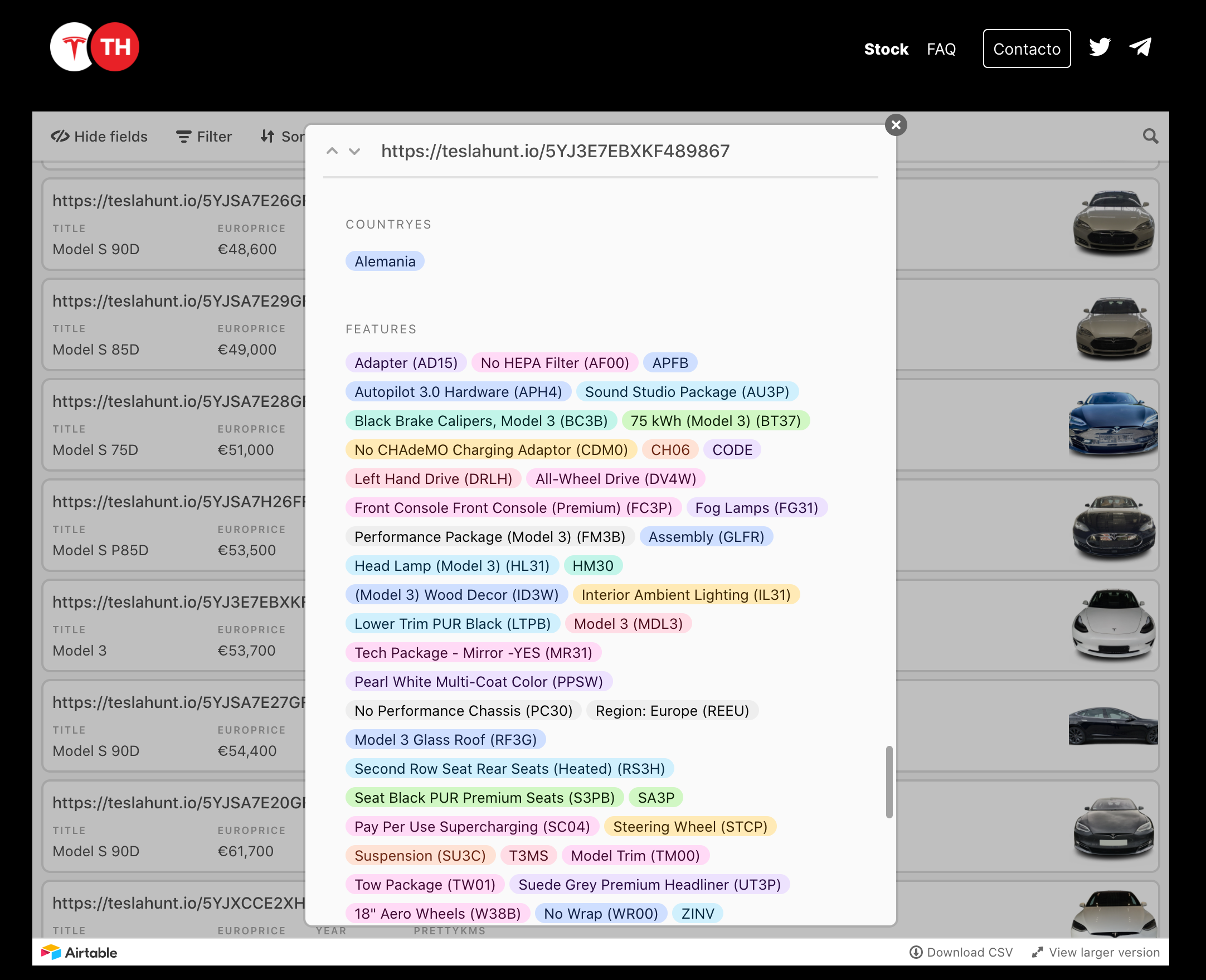Click the record URL title in modal
This screenshot has width=1206, height=980.
[x=555, y=151]
